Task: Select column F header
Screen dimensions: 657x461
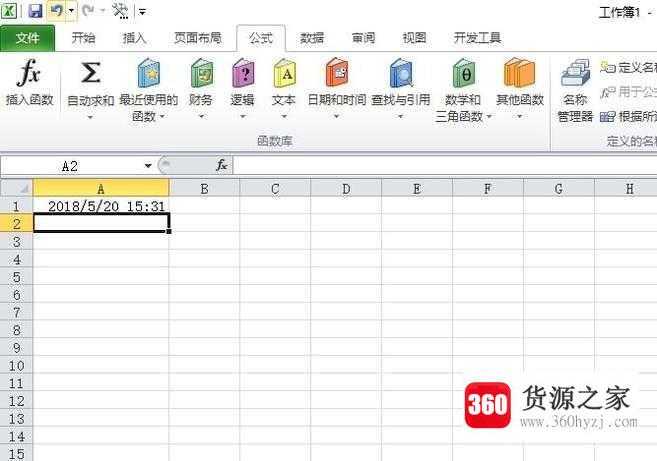Action: (488, 189)
